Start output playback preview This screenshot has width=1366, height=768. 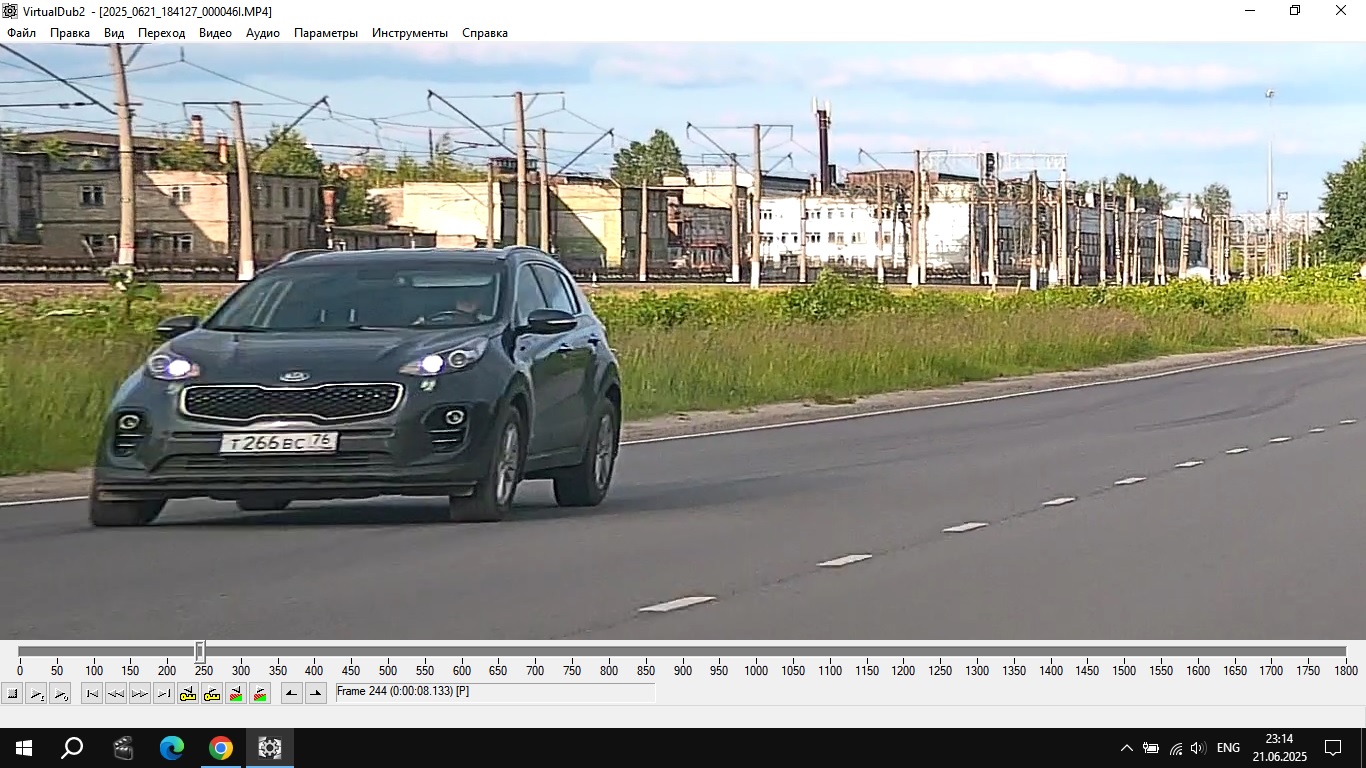click(x=60, y=693)
